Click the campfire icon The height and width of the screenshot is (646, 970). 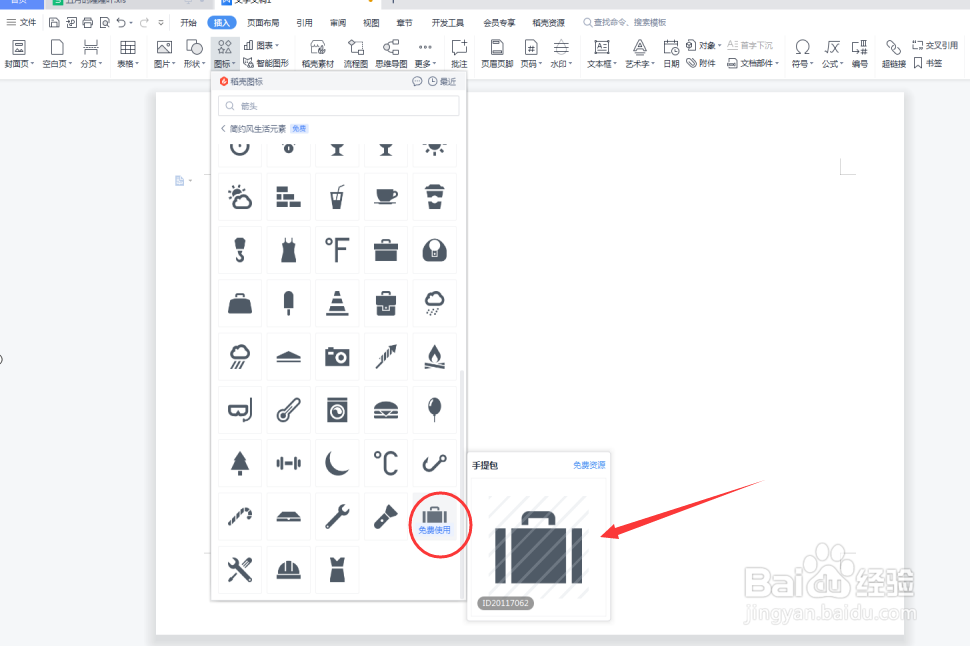434,357
